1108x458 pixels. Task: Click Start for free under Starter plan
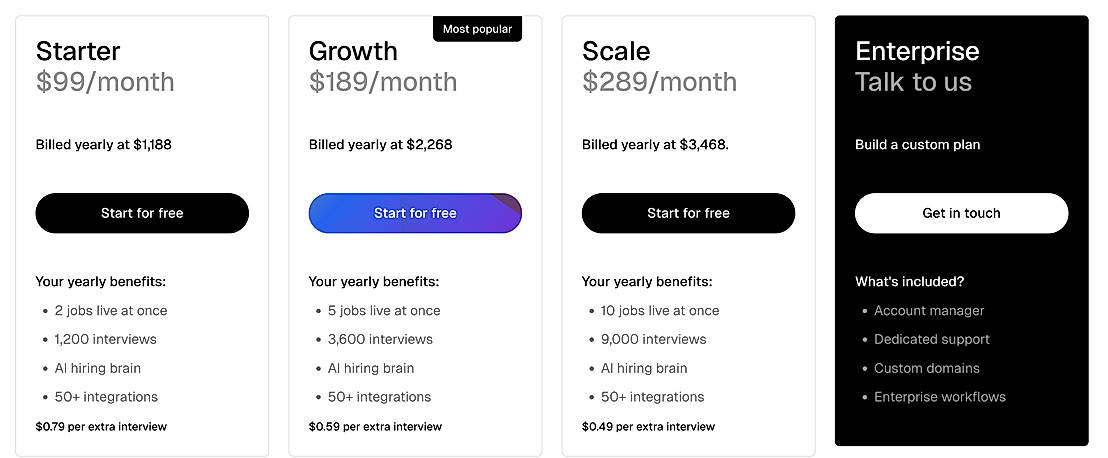click(x=142, y=213)
